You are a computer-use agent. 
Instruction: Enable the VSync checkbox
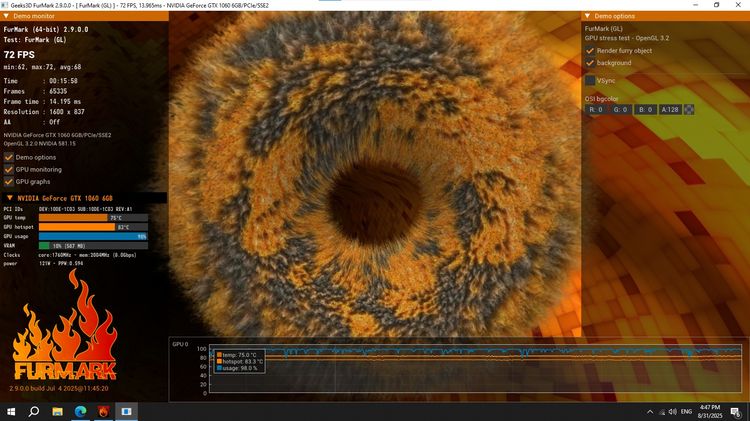[590, 80]
